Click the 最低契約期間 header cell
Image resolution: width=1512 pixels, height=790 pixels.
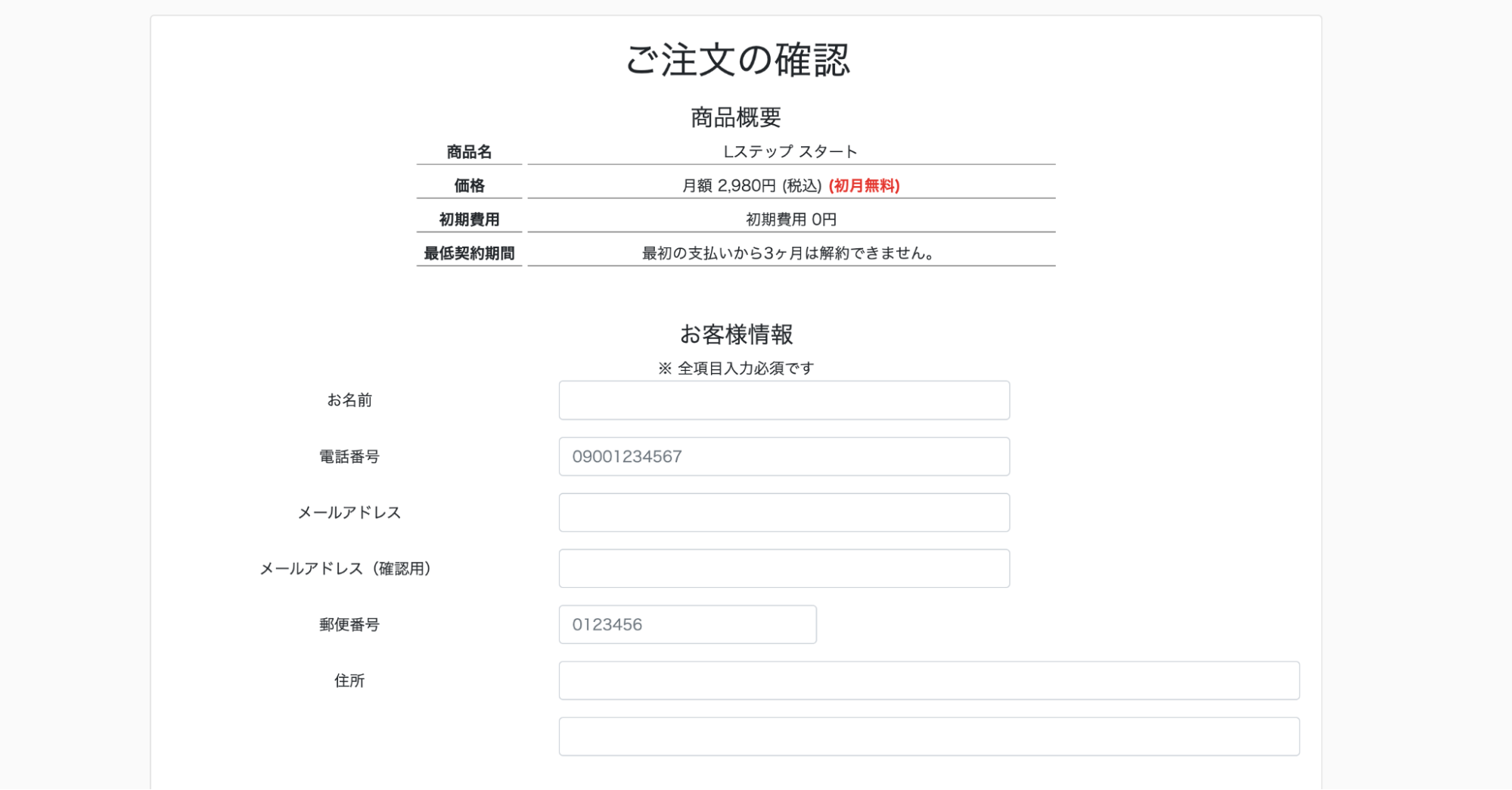click(x=469, y=253)
